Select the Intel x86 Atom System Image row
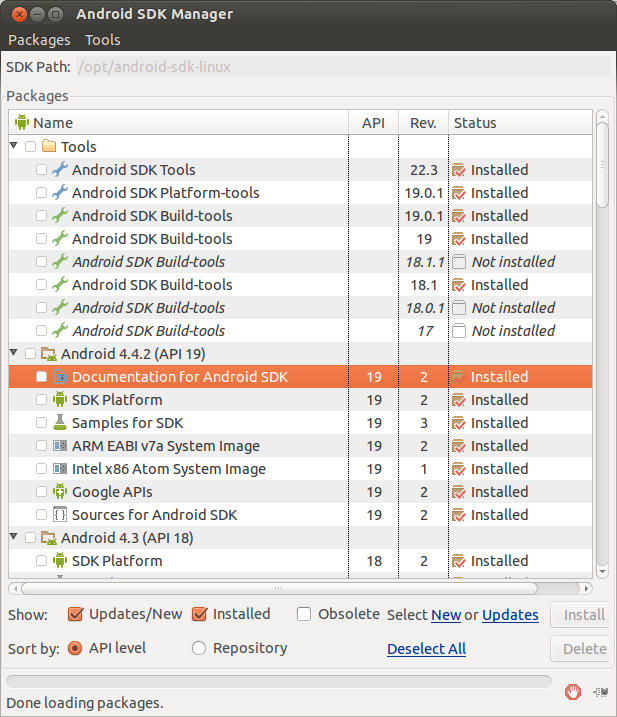 click(300, 469)
